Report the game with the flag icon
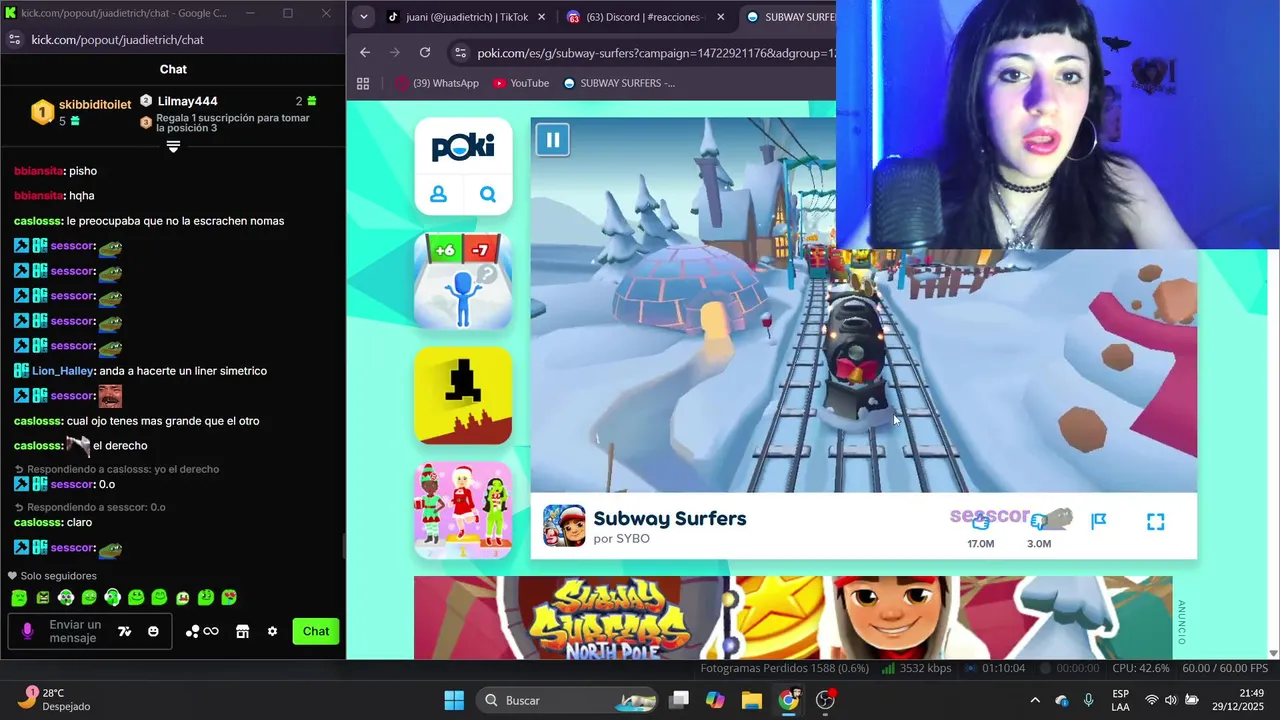The image size is (1280, 720). point(1098,521)
